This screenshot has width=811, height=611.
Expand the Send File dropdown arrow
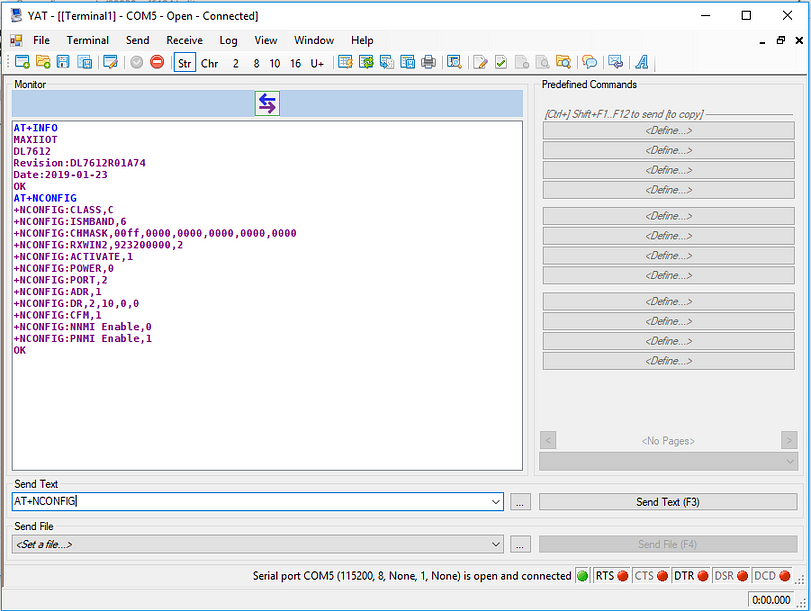(495, 544)
